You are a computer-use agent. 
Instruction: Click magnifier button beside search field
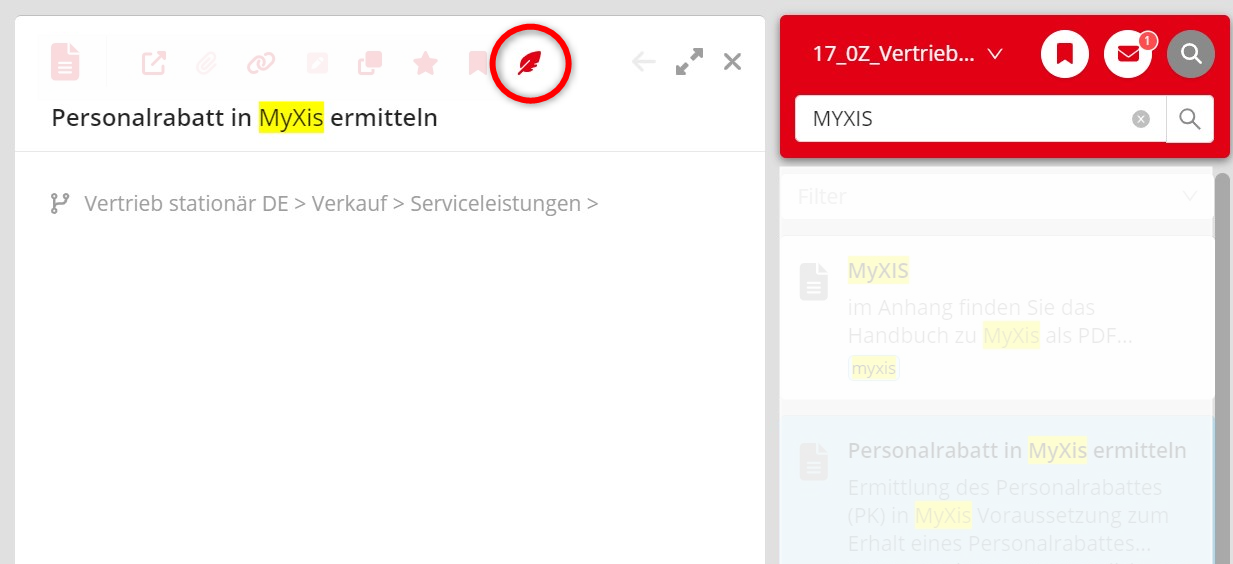1190,119
